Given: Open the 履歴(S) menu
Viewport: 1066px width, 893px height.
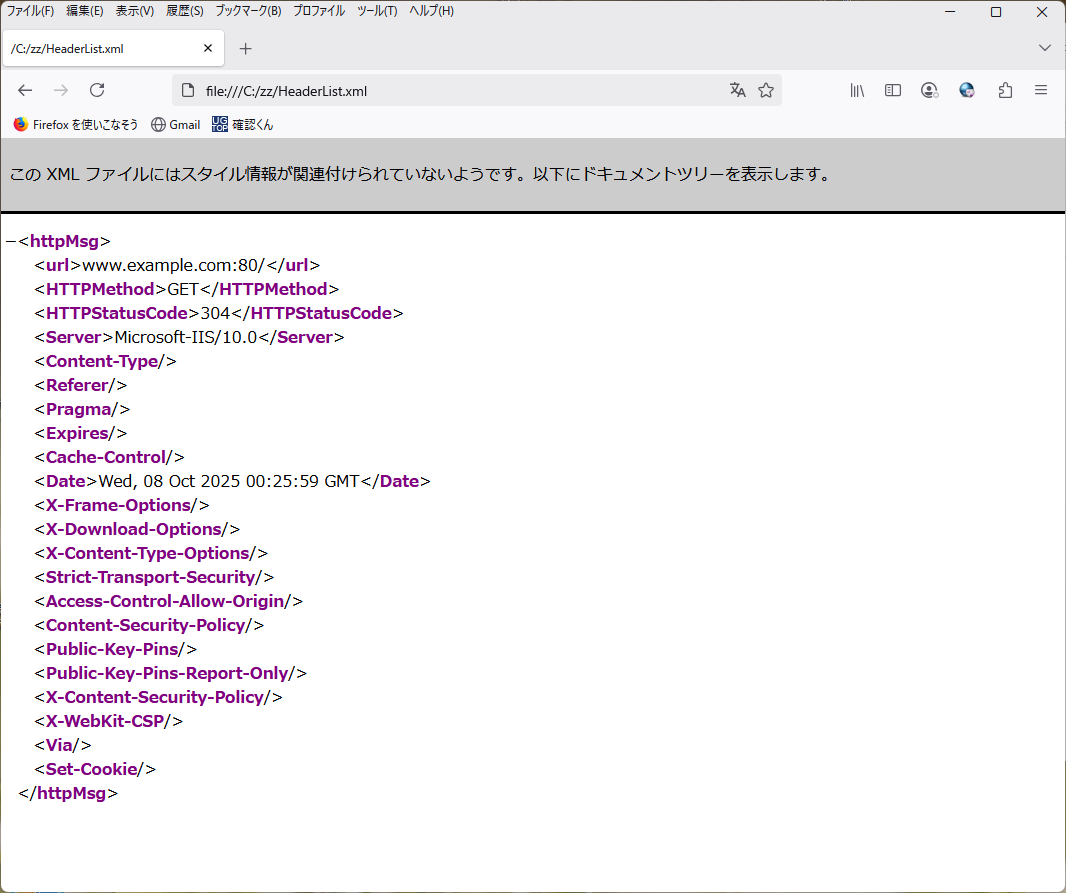Looking at the screenshot, I should (185, 11).
